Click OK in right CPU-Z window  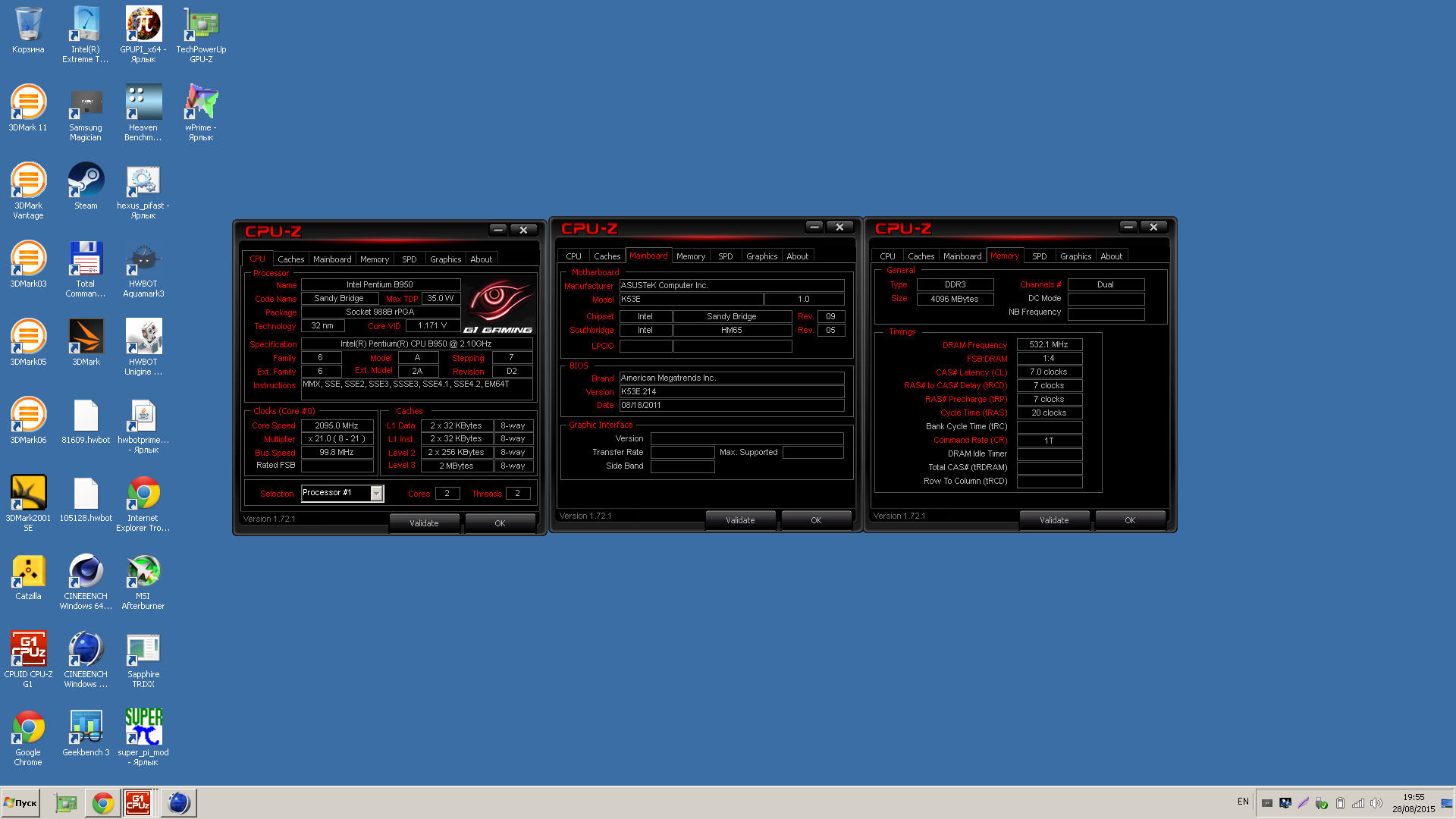pyautogui.click(x=1130, y=520)
